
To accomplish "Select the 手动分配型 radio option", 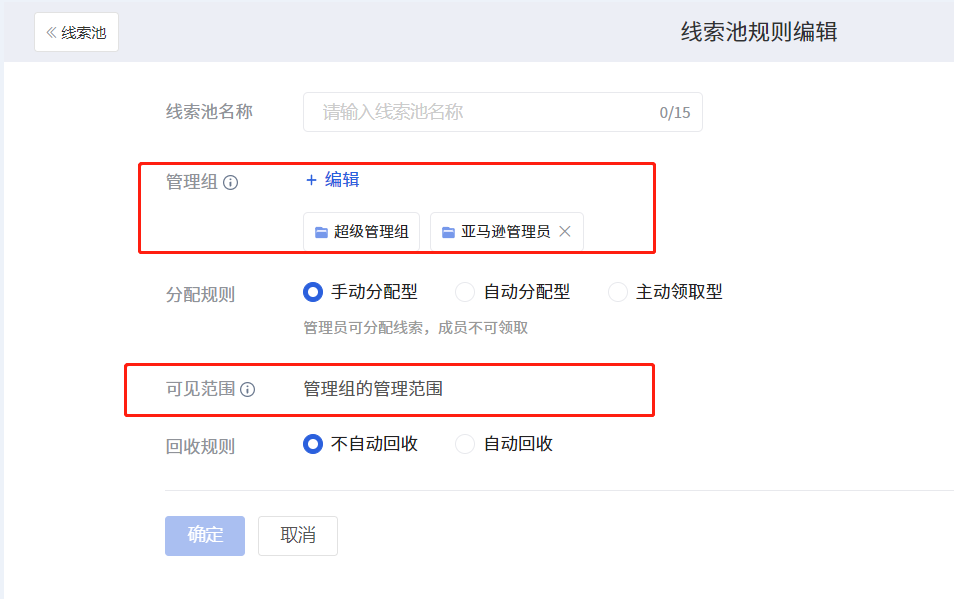I will click(313, 292).
